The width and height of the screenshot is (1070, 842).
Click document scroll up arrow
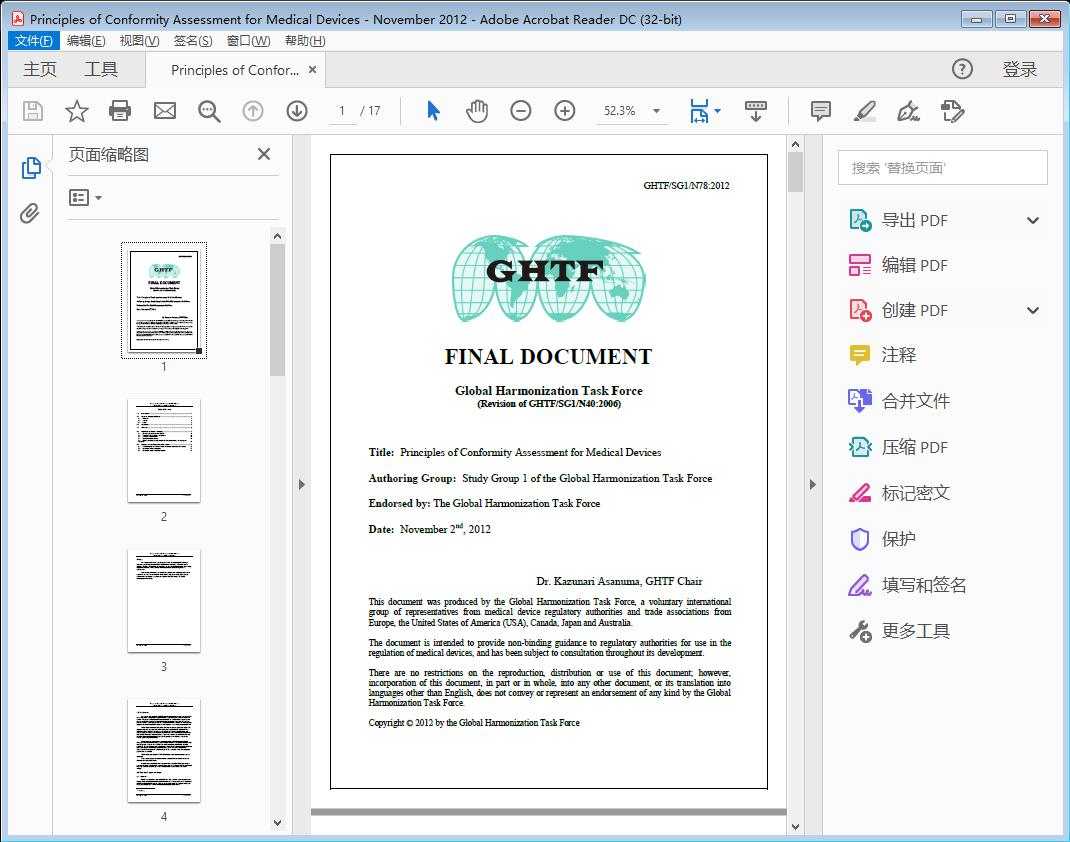click(x=795, y=144)
